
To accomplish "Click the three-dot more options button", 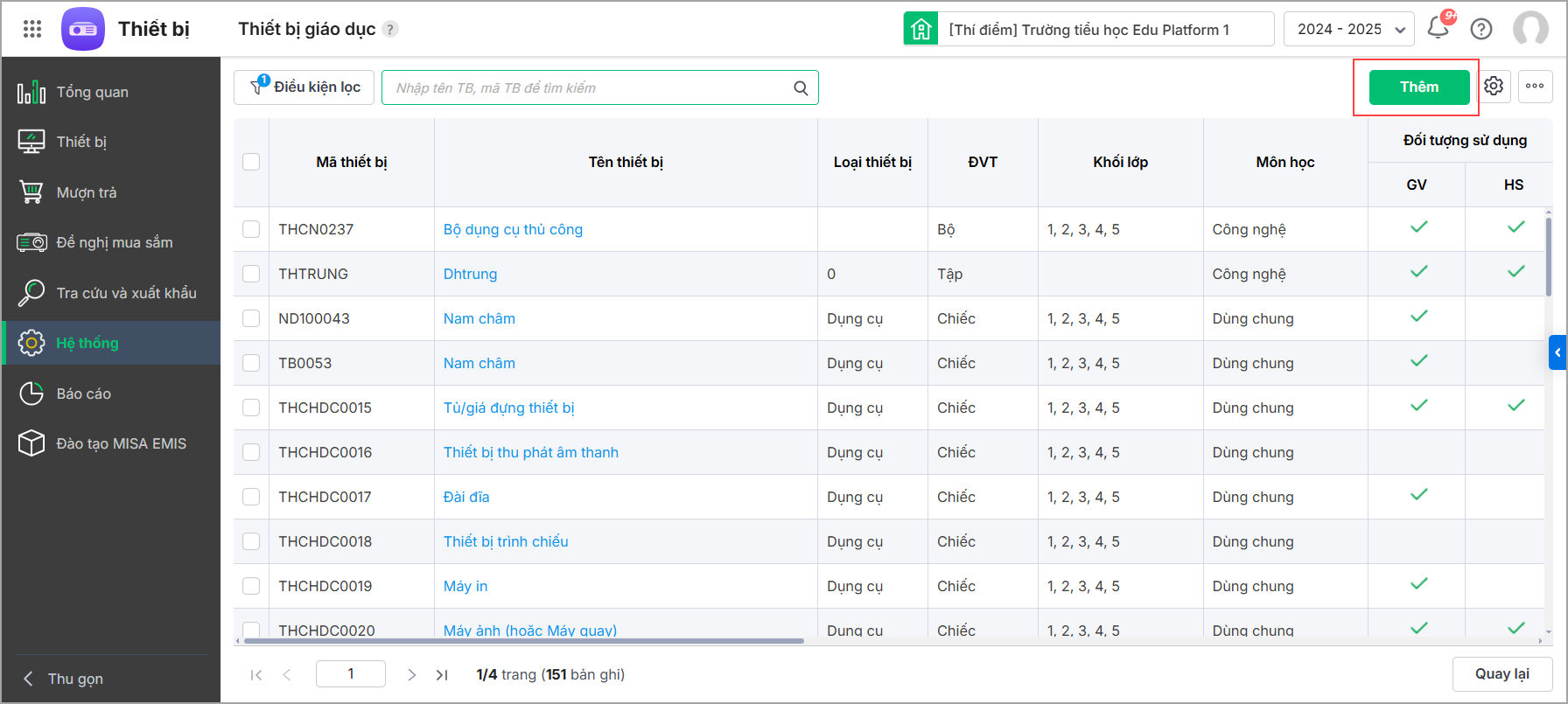I will pos(1535,86).
